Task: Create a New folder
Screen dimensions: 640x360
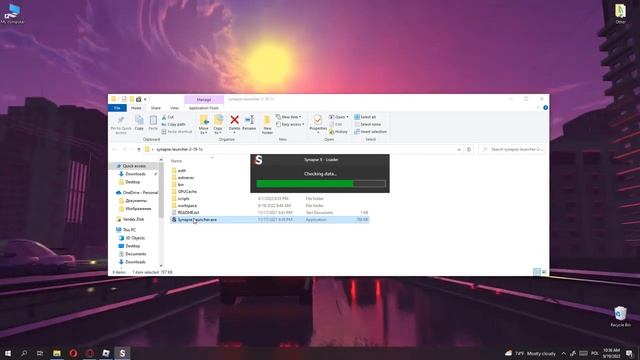Action: coord(267,124)
